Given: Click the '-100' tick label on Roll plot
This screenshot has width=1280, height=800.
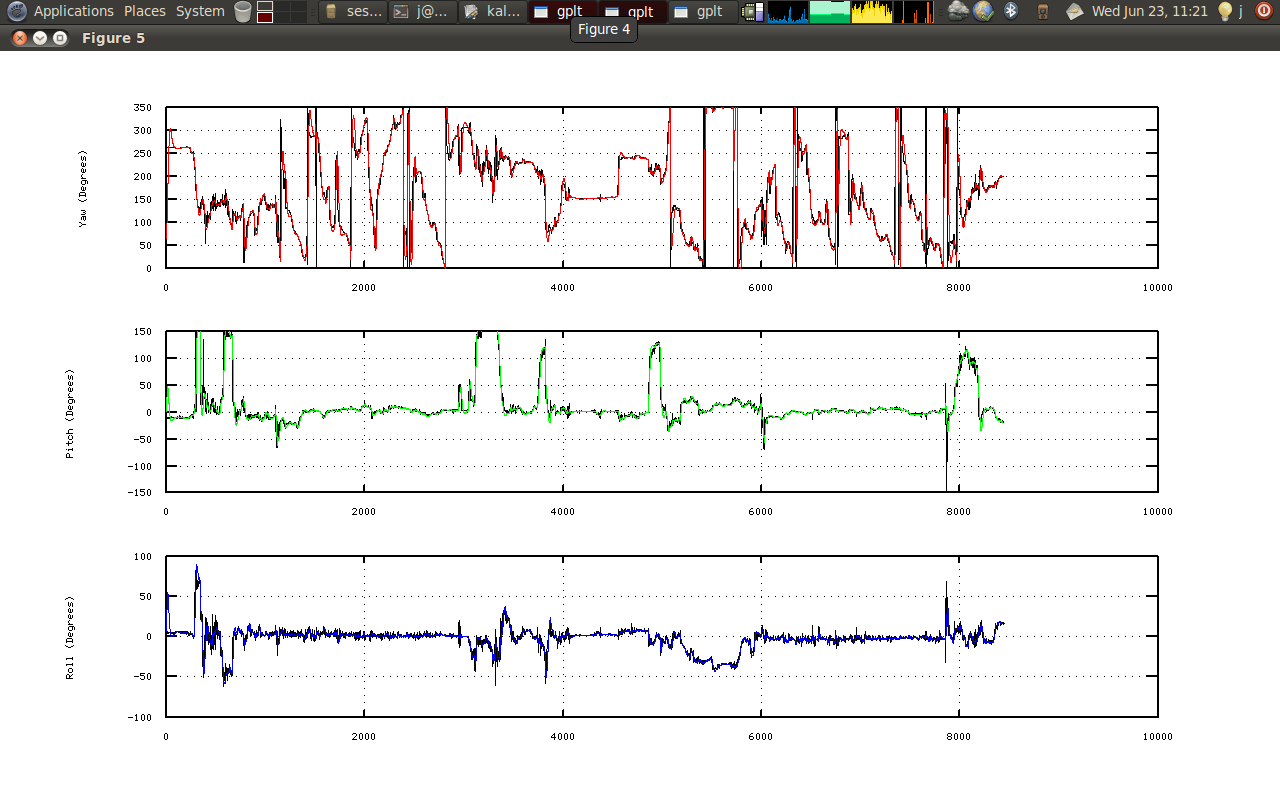Looking at the screenshot, I should click(x=139, y=717).
